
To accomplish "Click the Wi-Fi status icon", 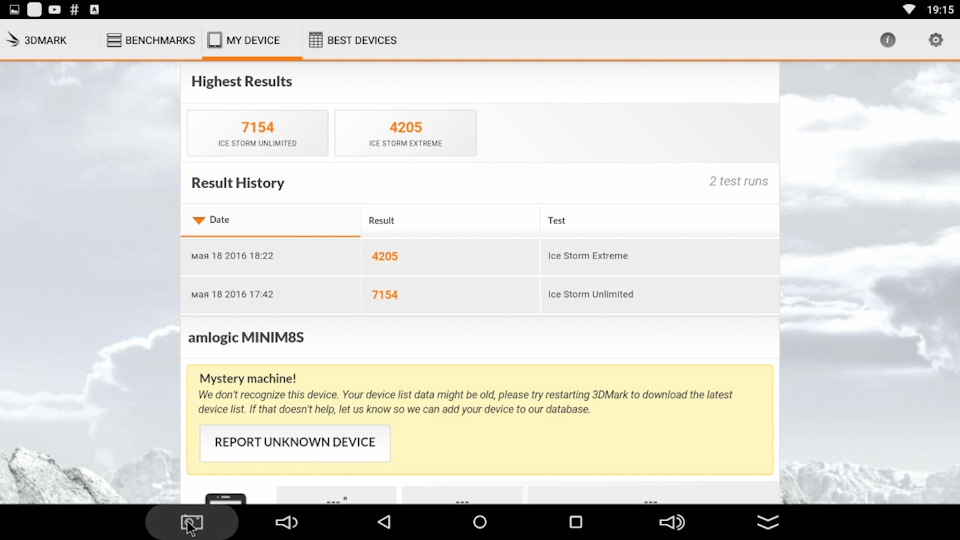I will (x=909, y=9).
